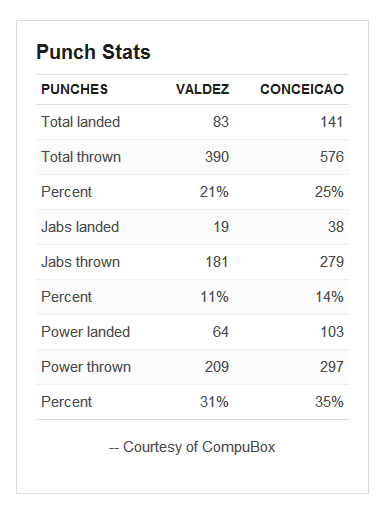Click the Power landed row label

(85, 332)
